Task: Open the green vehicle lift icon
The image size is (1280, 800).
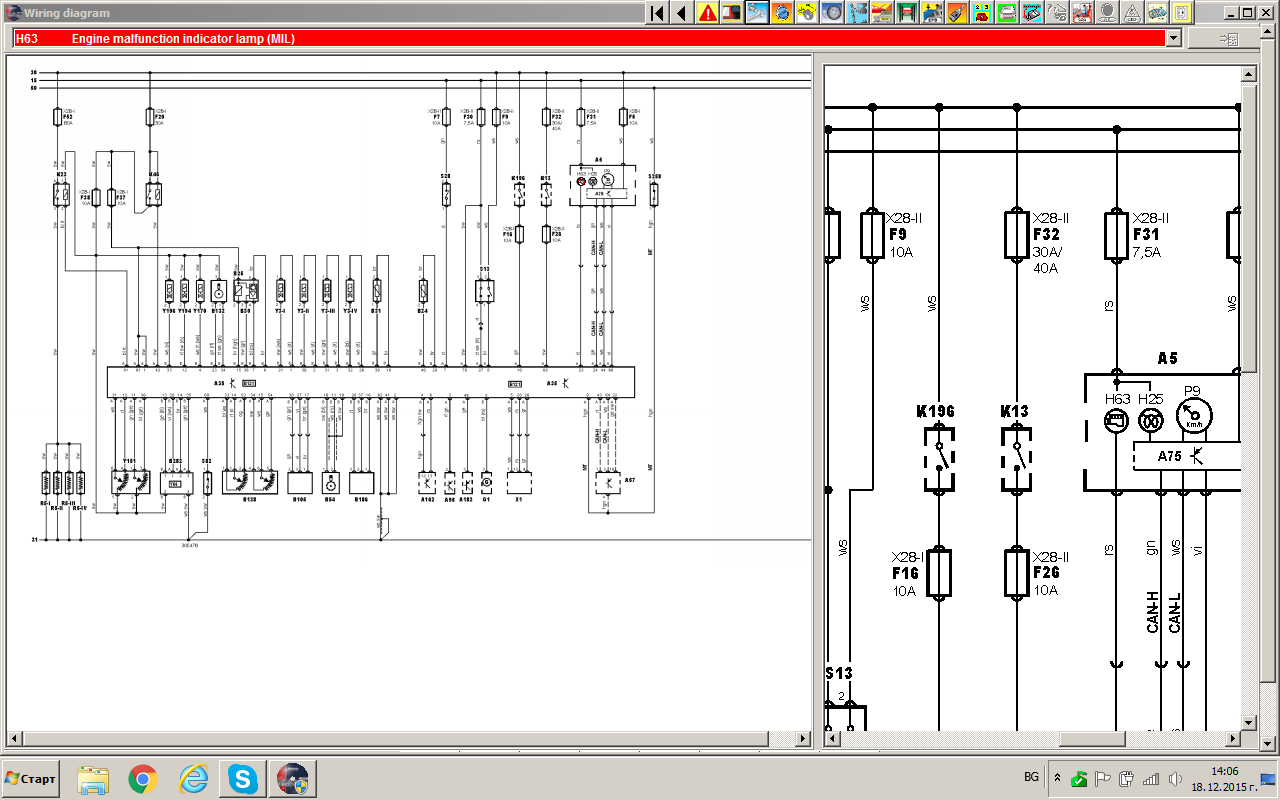Action: 907,13
